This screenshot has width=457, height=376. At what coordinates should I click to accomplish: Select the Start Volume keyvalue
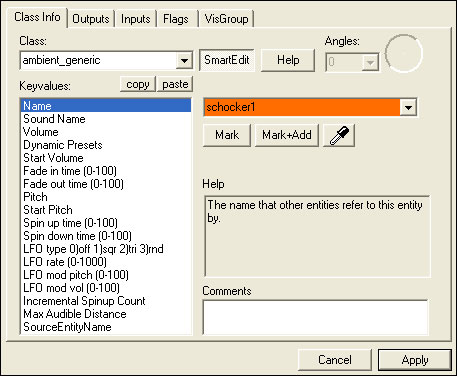coord(106,158)
